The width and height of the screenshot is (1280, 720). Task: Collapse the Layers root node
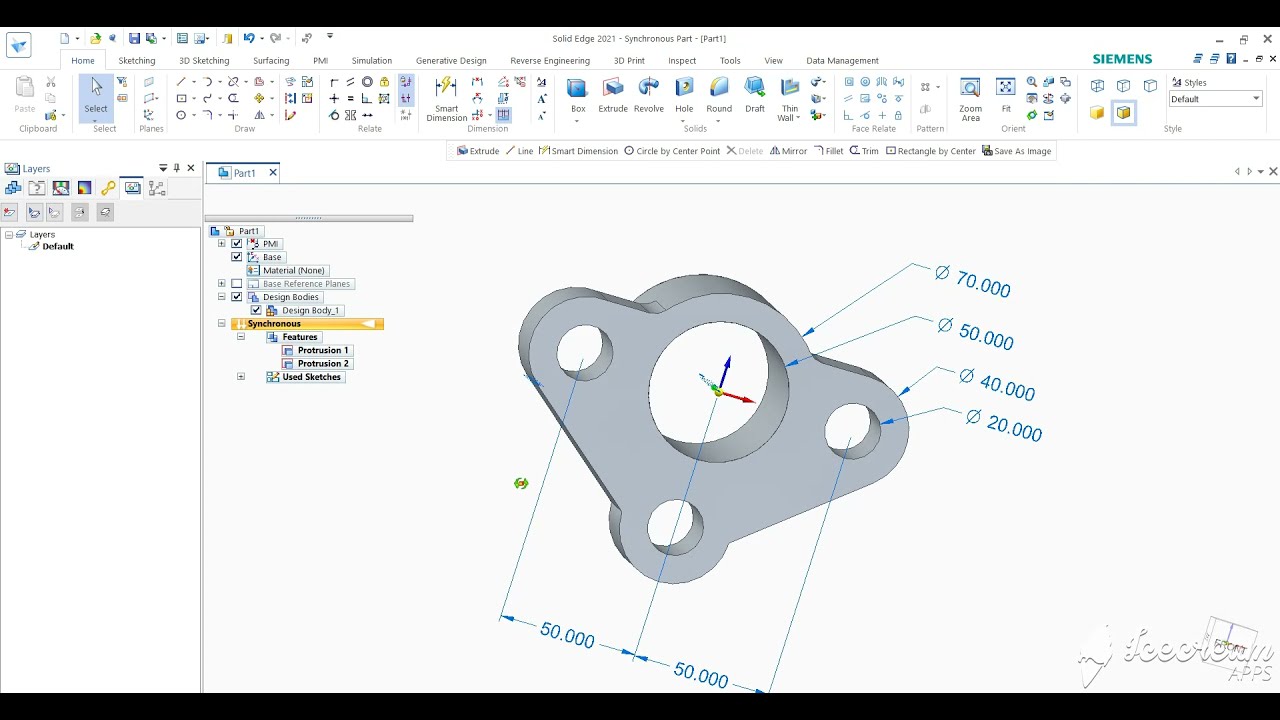coord(9,234)
